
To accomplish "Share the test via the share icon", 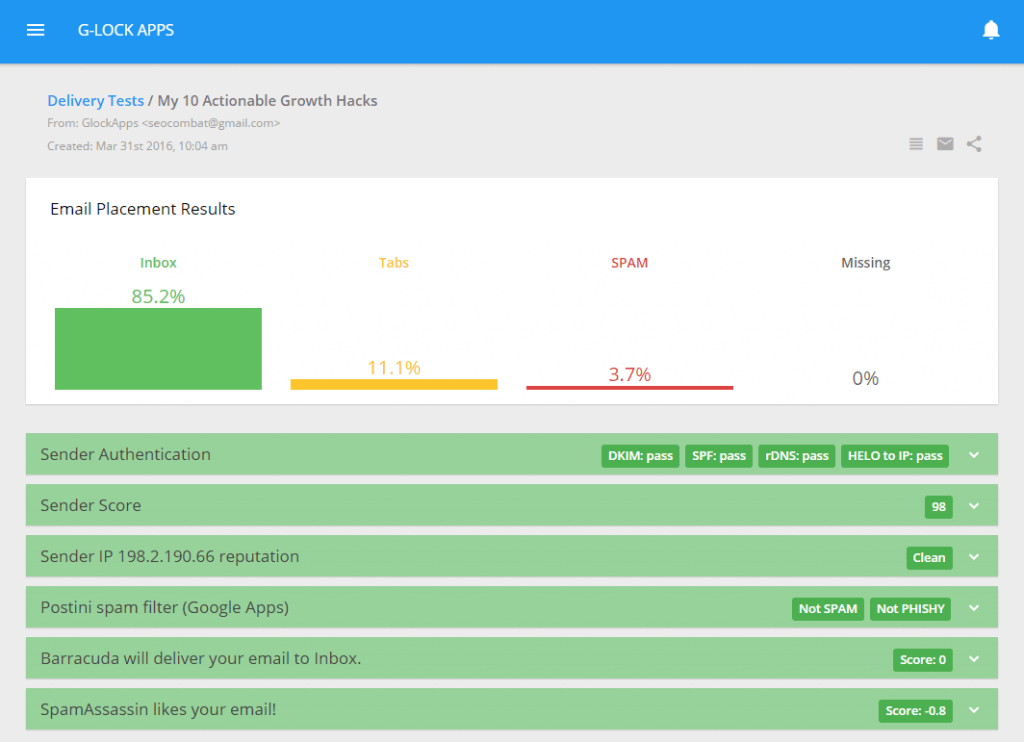I will coord(973,143).
